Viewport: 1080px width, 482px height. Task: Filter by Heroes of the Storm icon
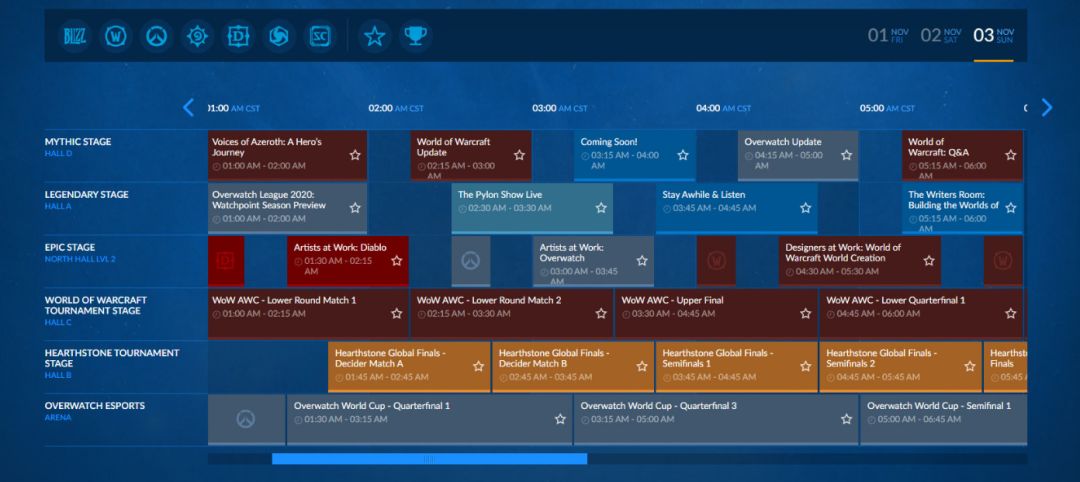pyautogui.click(x=278, y=36)
